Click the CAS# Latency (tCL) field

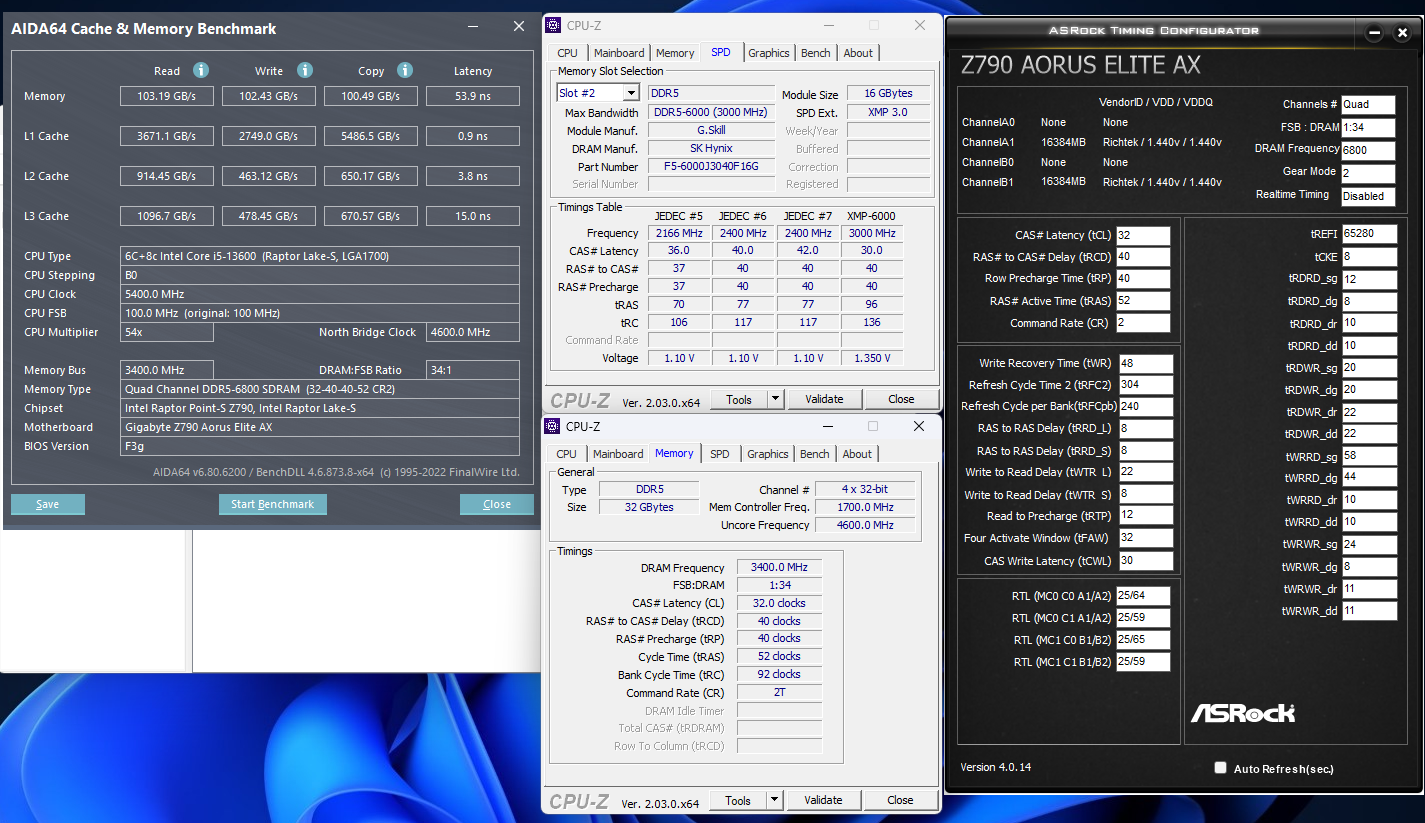(1143, 235)
